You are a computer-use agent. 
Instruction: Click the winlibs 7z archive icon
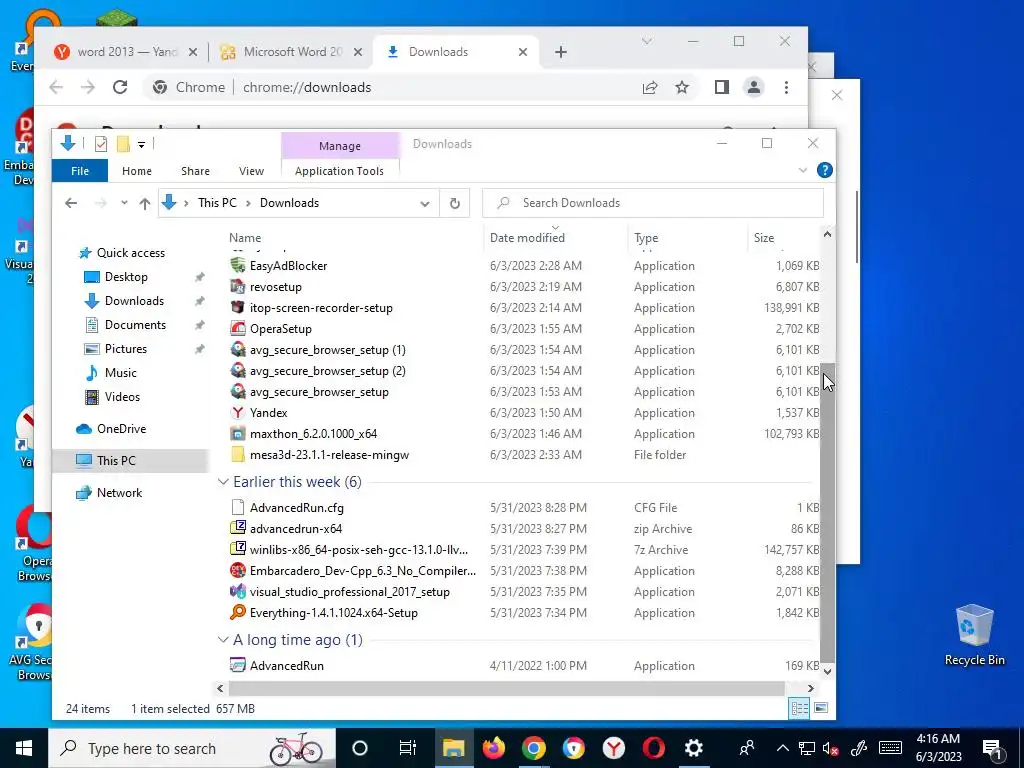tap(238, 549)
